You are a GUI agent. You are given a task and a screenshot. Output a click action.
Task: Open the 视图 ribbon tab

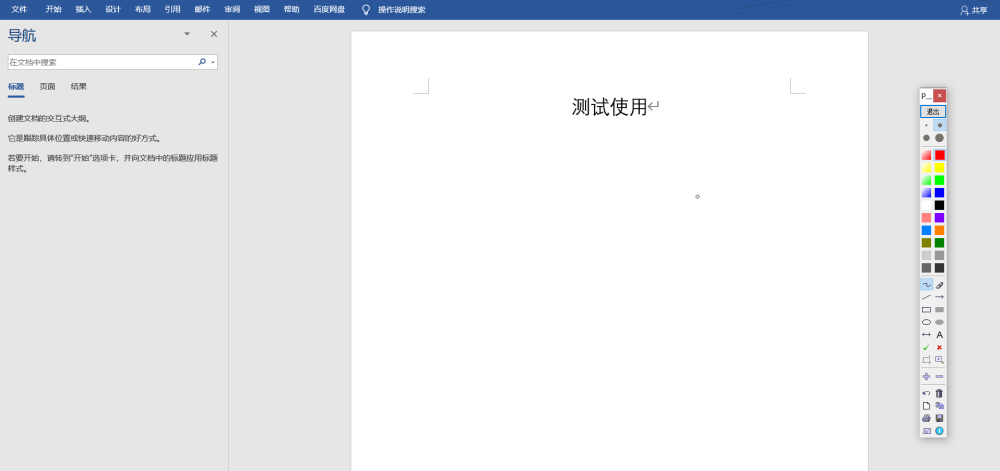point(261,10)
